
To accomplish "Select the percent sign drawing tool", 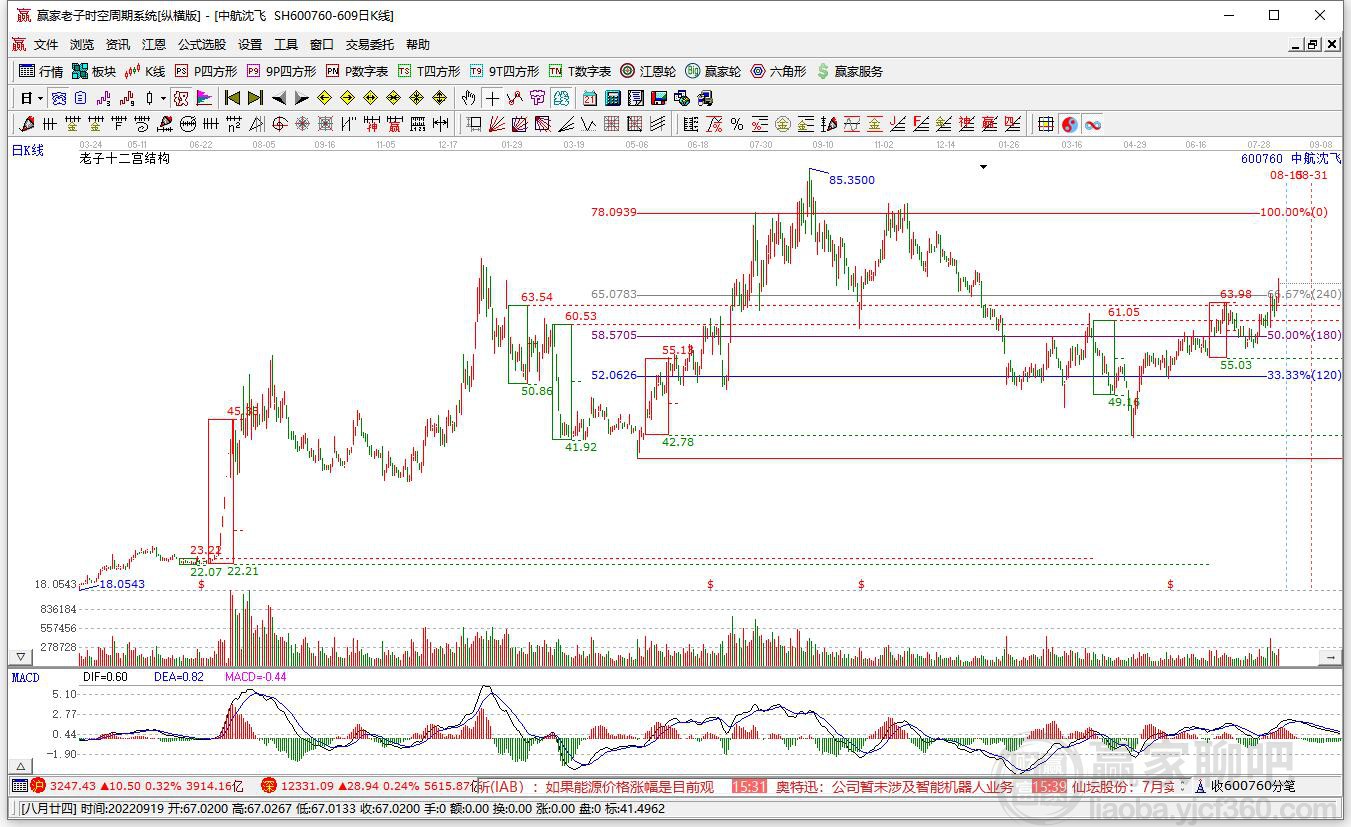I will (x=737, y=124).
